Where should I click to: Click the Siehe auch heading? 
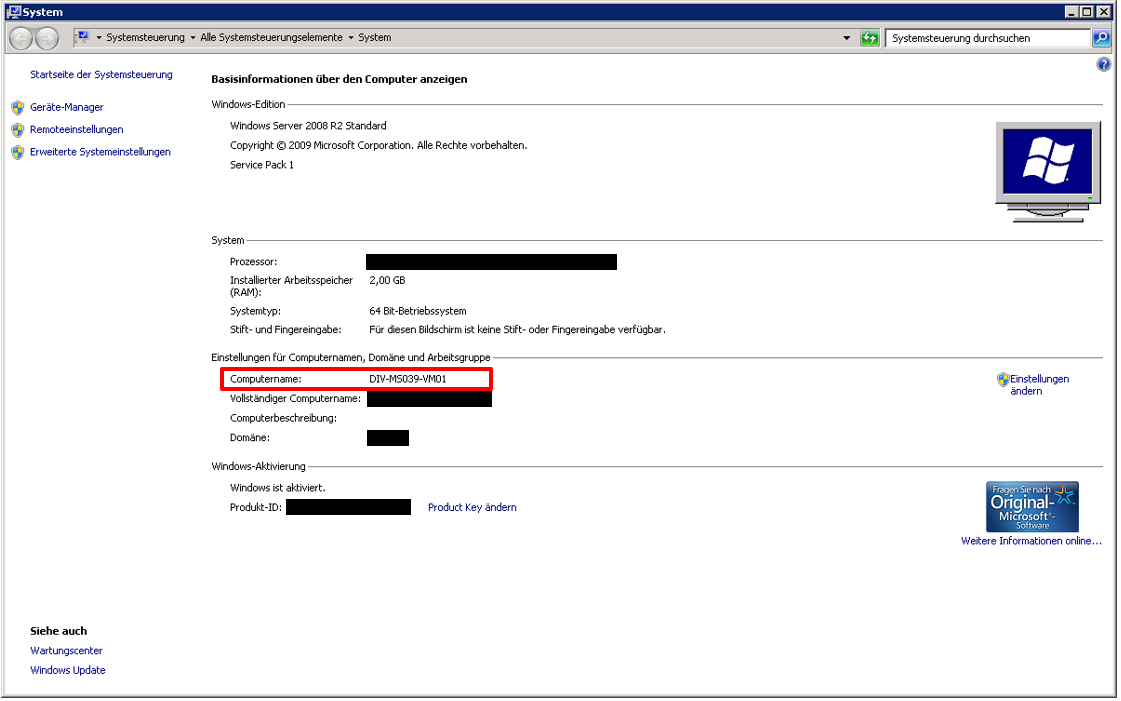[x=59, y=631]
